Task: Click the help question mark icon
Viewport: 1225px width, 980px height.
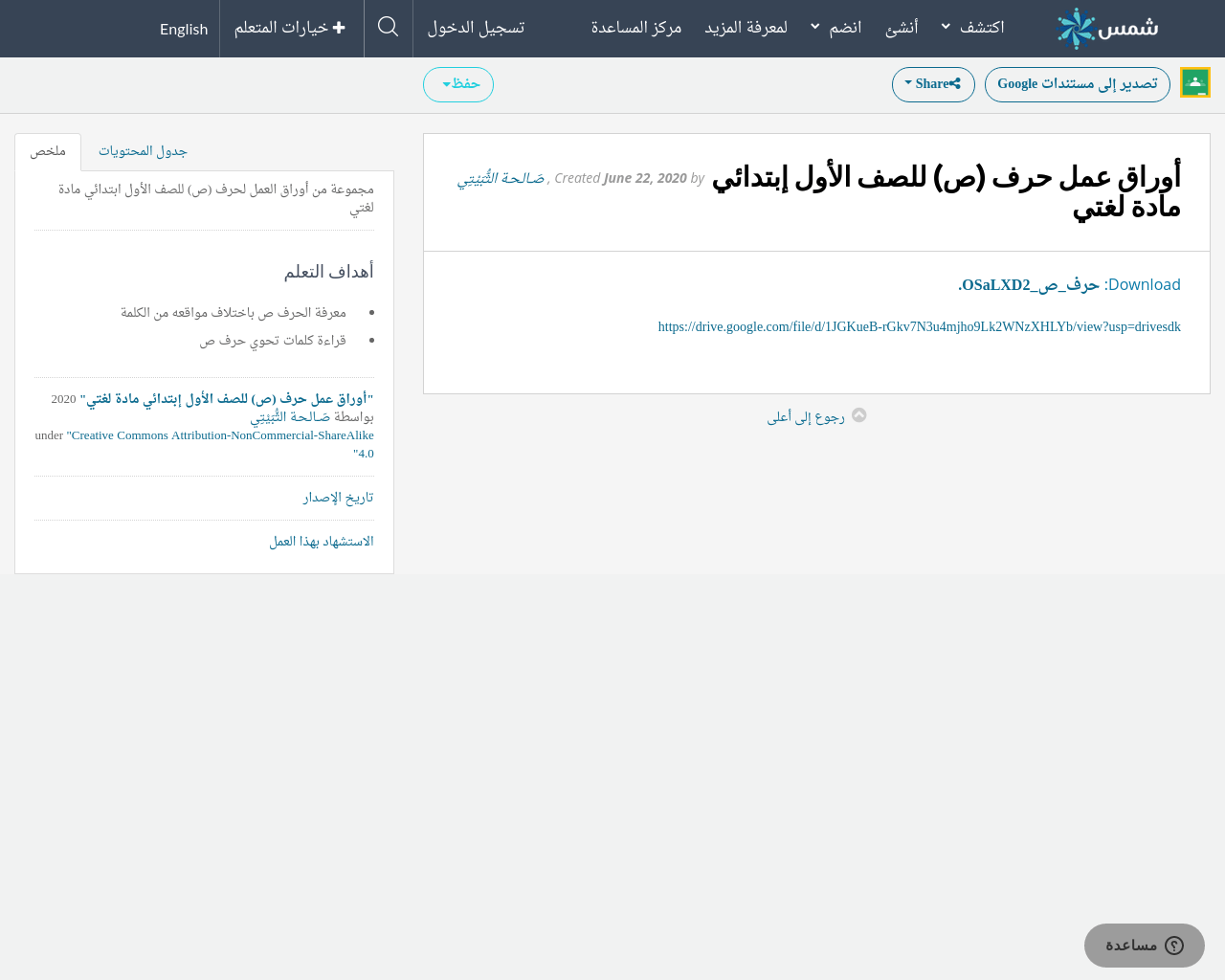Action: (x=1174, y=946)
